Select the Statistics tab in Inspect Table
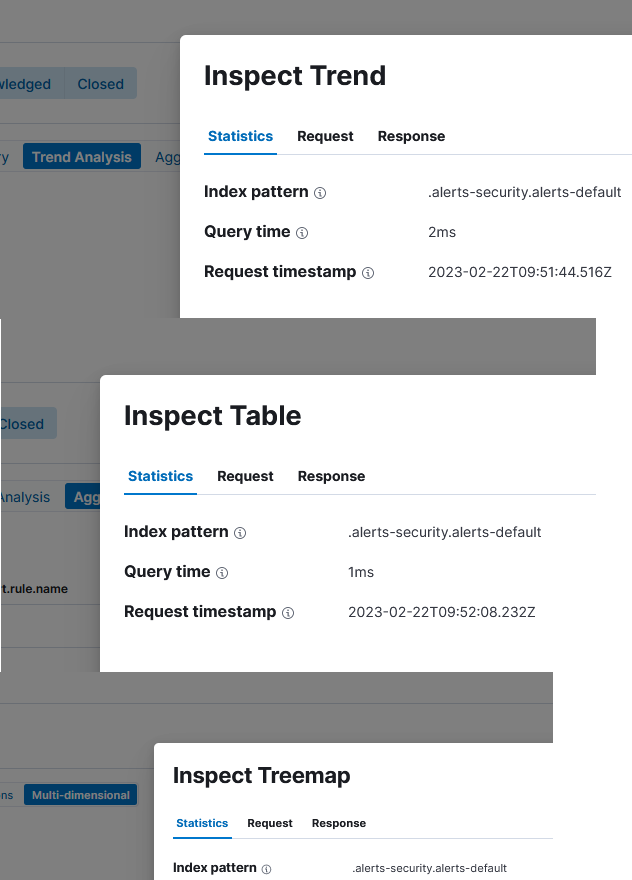 pyautogui.click(x=160, y=476)
